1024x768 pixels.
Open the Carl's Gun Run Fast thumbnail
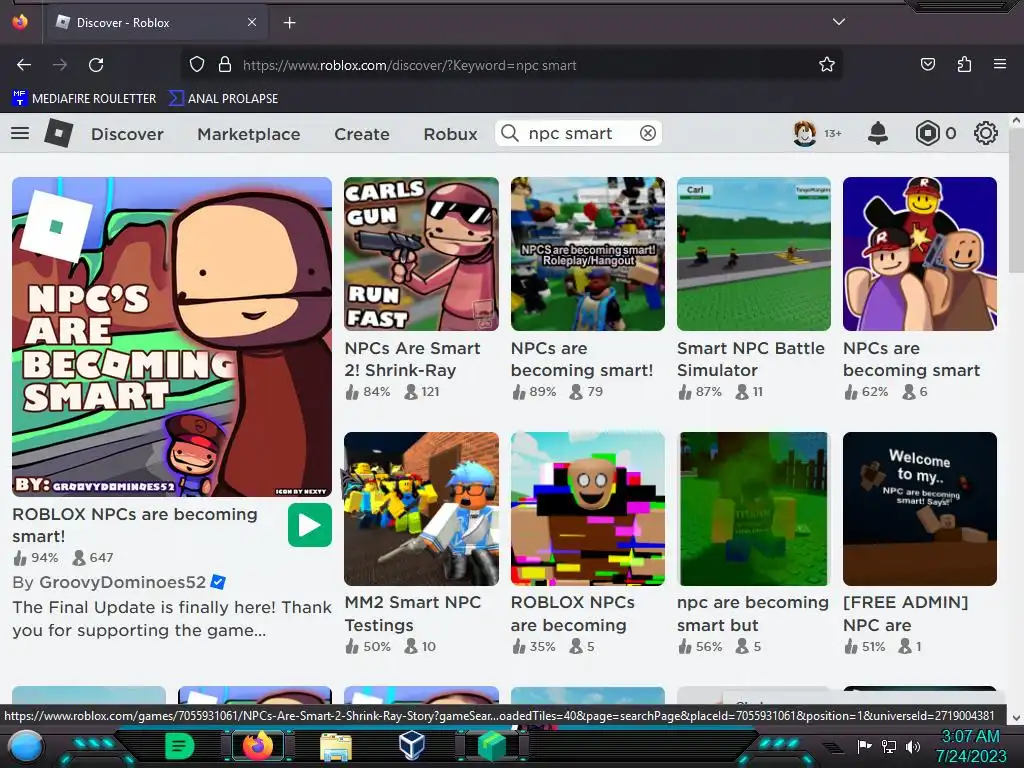click(421, 254)
